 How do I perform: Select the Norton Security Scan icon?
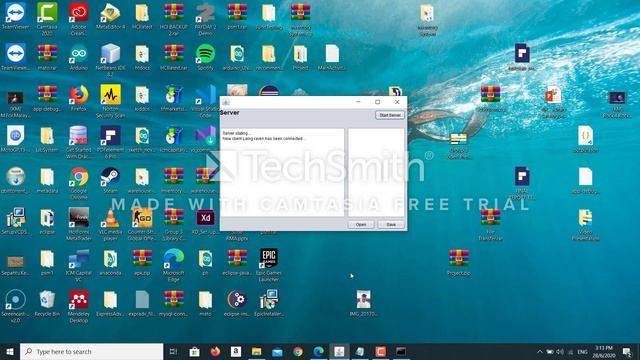pyautogui.click(x=110, y=101)
